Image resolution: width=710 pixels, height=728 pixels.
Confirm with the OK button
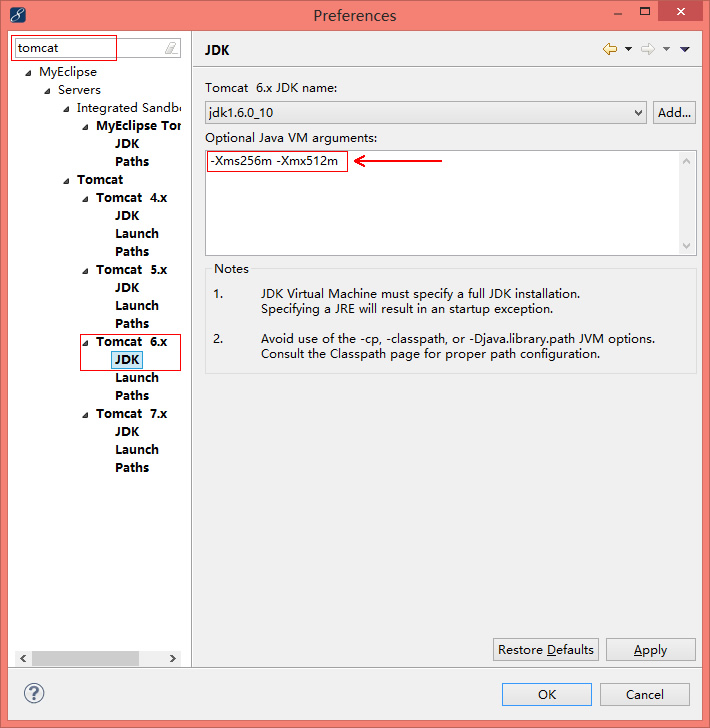tap(547, 695)
